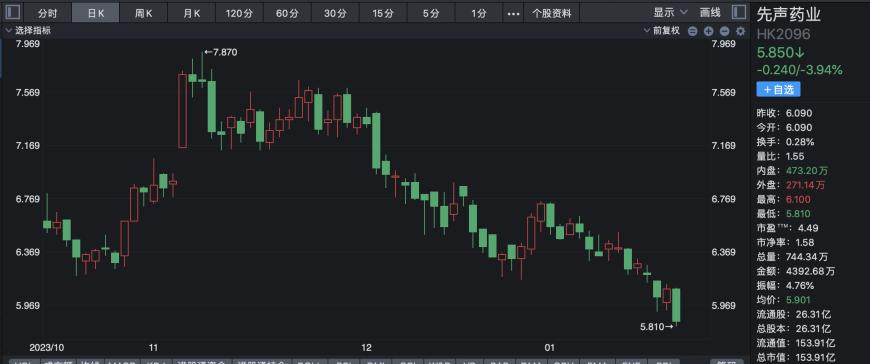Toggle the right info panel icon
Screen dimensions: 870x364
pos(738,12)
